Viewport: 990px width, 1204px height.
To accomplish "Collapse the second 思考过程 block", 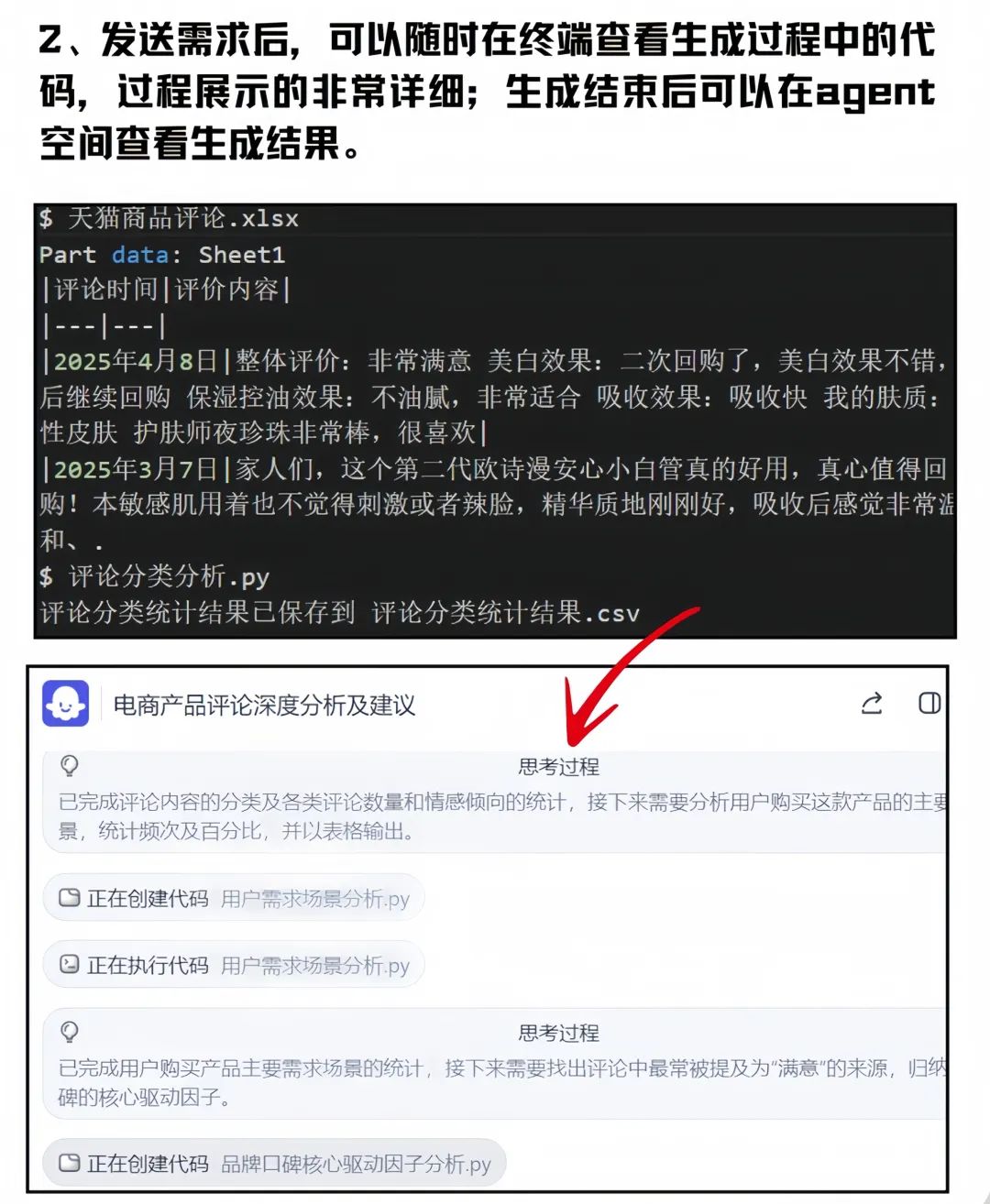I will pos(558,1034).
